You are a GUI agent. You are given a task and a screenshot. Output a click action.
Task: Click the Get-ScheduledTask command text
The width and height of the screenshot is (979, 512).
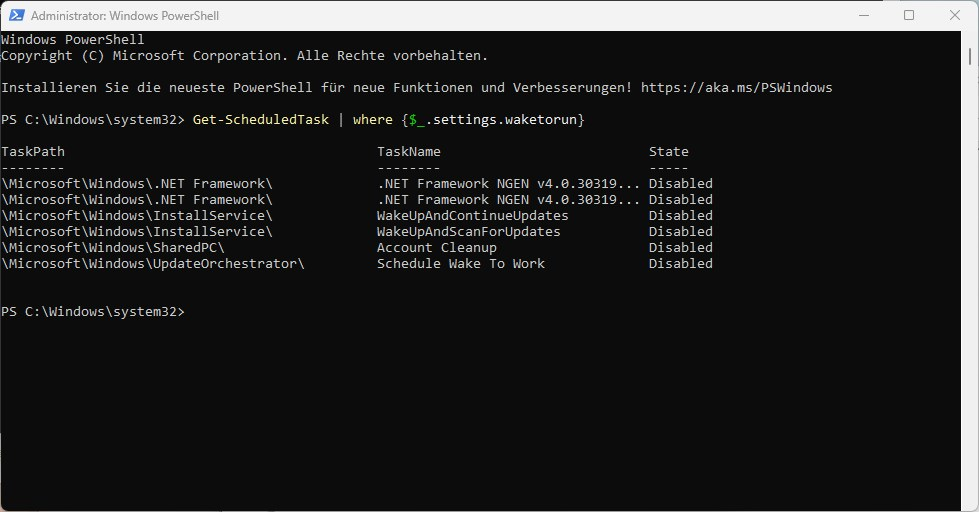coord(260,119)
